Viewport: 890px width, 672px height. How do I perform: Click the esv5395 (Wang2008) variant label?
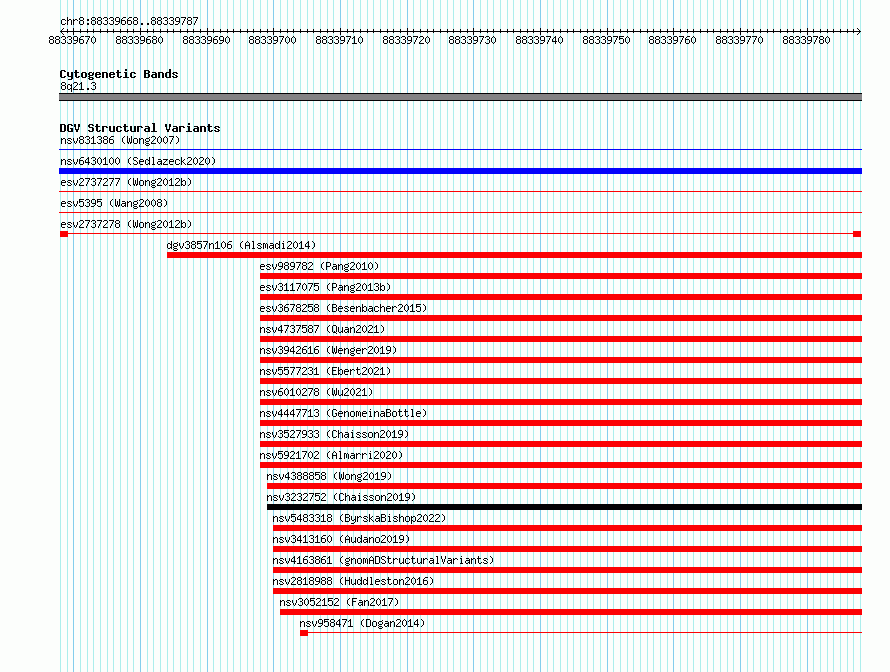(114, 203)
